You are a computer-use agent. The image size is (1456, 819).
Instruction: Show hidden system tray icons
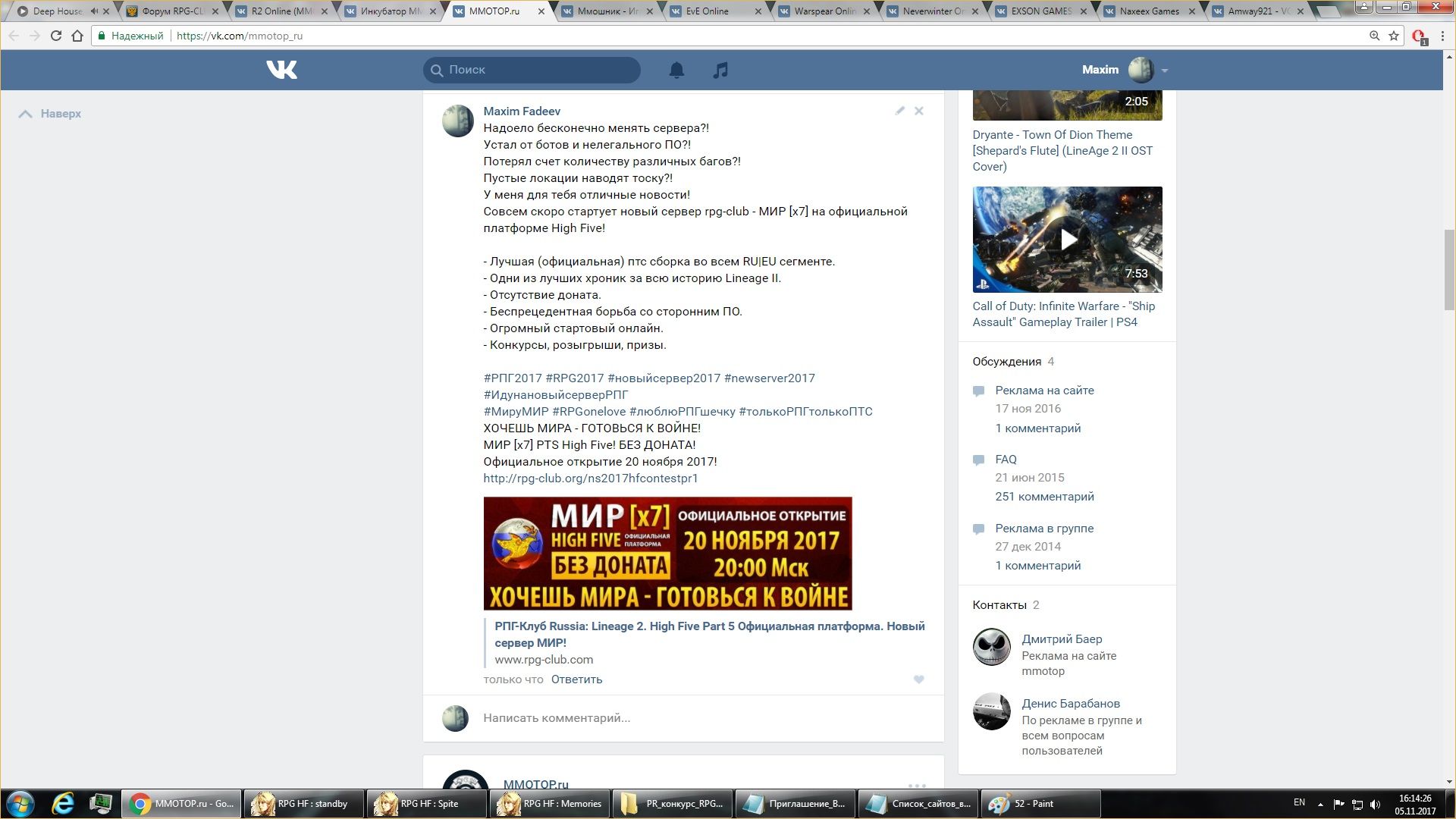pyautogui.click(x=1320, y=804)
